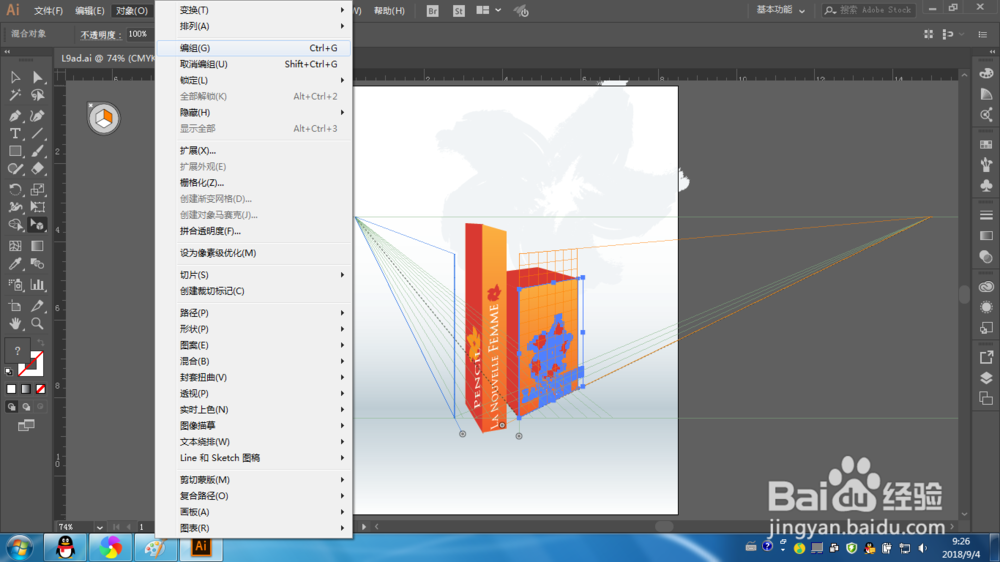Select the Column Graph tool
Image resolution: width=1000 pixels, height=562 pixels.
(x=38, y=285)
